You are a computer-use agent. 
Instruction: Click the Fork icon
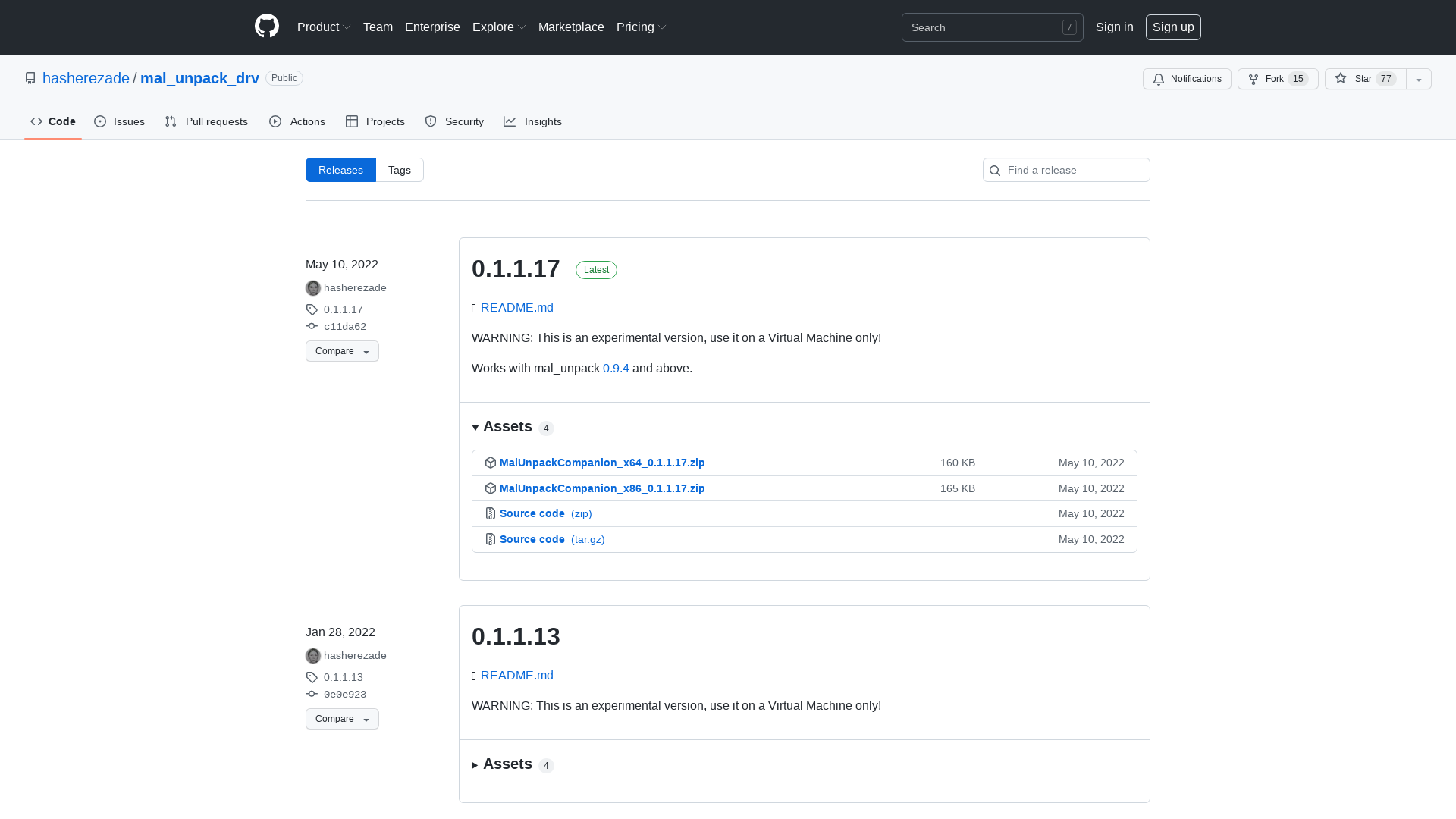tap(1254, 79)
